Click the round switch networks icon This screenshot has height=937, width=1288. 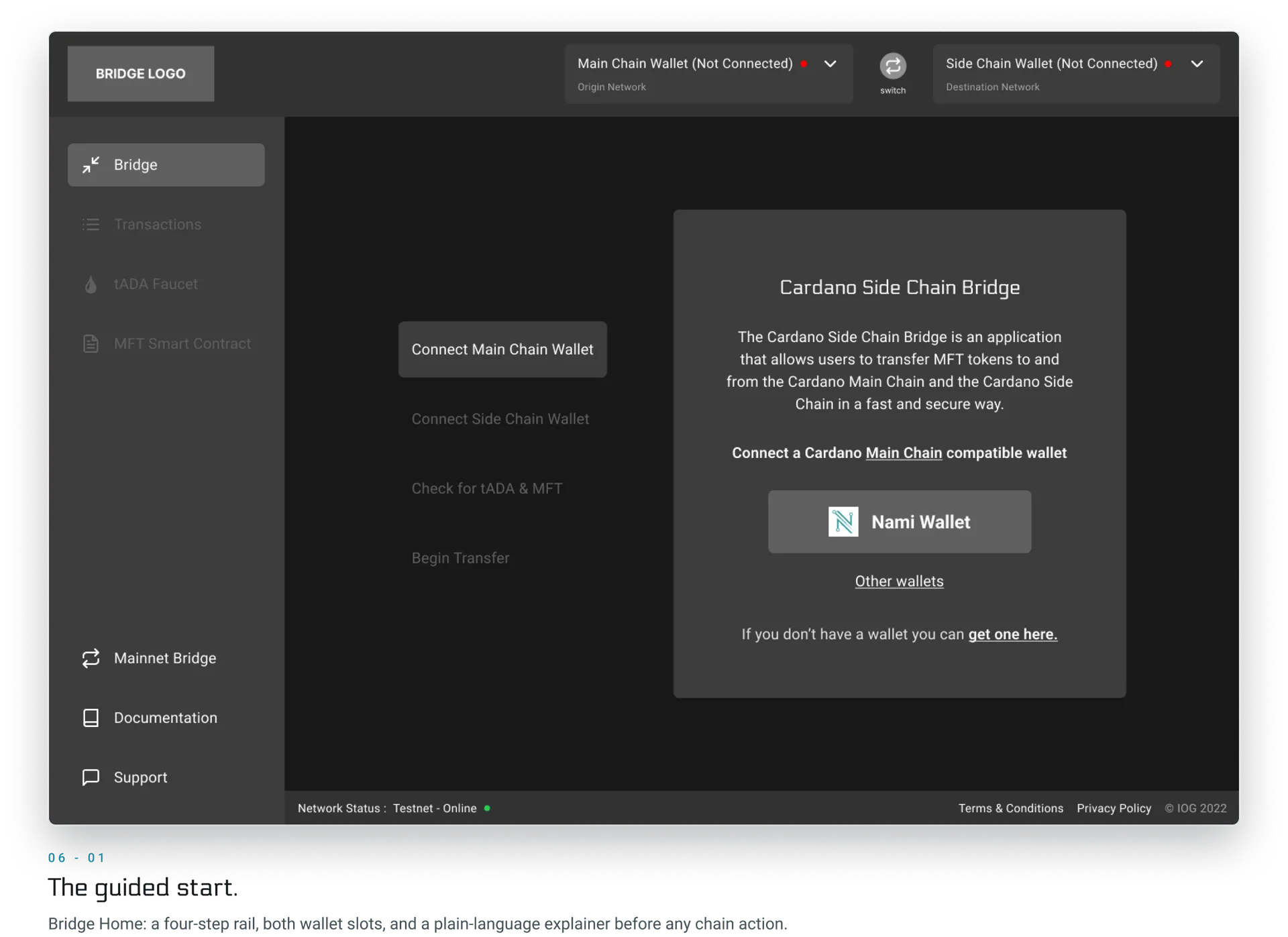[x=893, y=66]
